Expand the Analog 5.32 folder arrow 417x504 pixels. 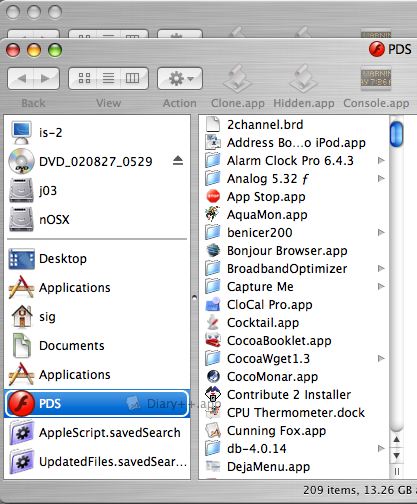[x=381, y=179]
